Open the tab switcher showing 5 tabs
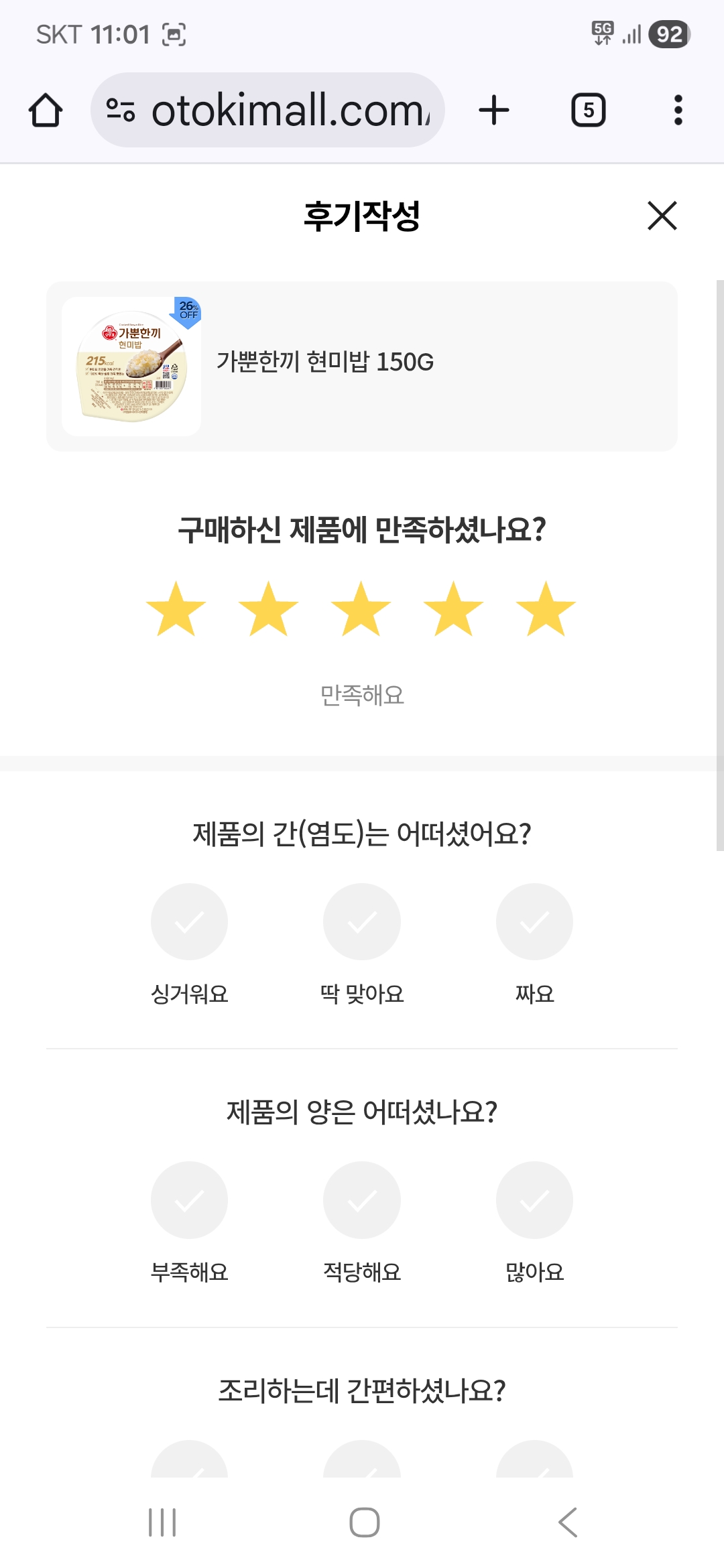 pos(588,111)
